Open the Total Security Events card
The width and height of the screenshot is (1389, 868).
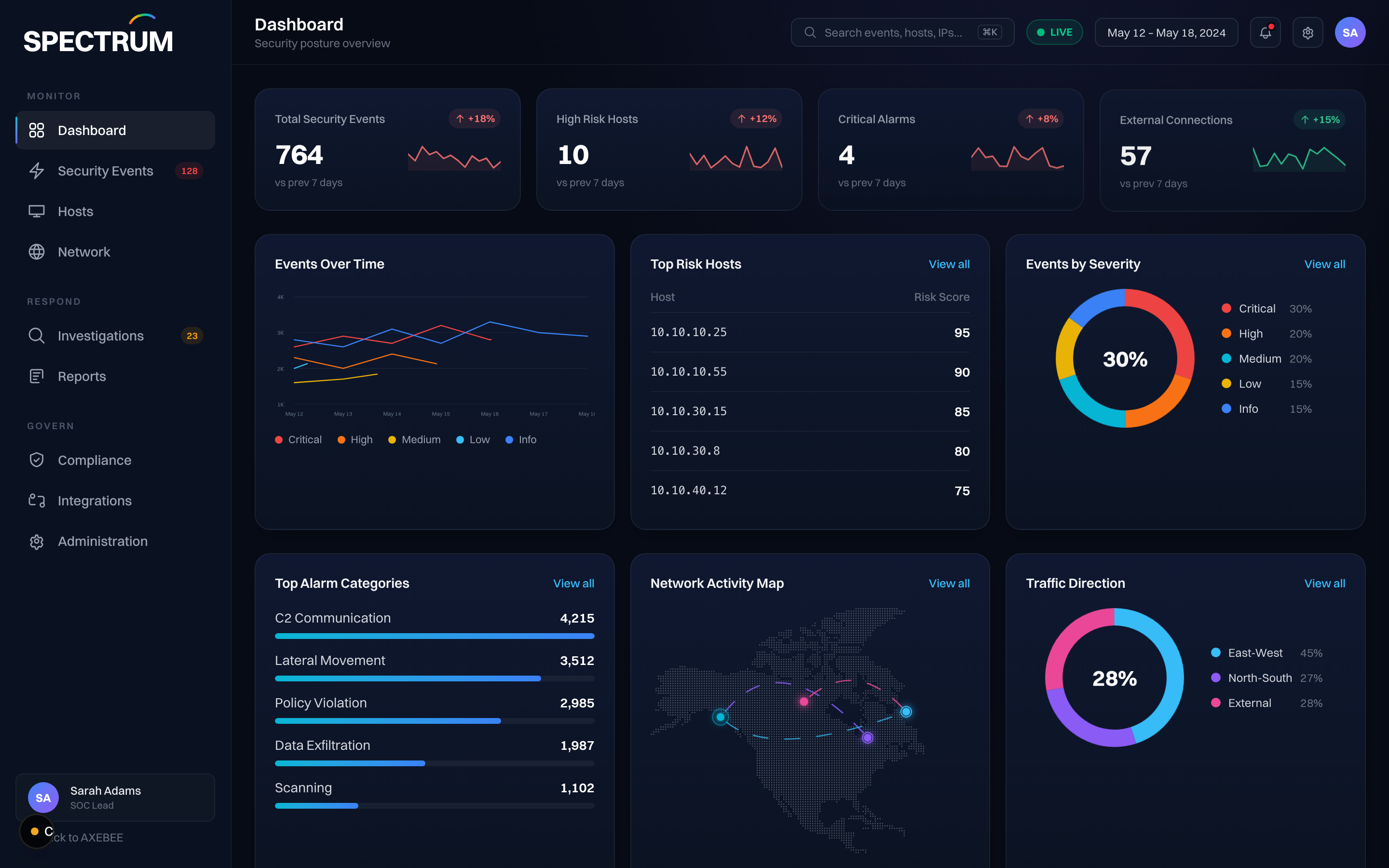[387, 149]
